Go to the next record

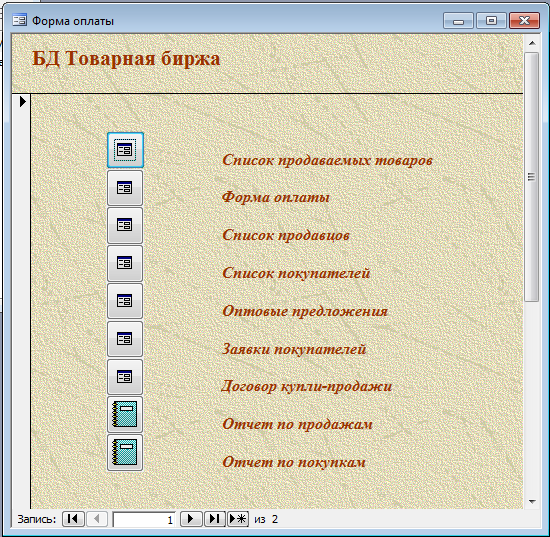[x=191, y=519]
